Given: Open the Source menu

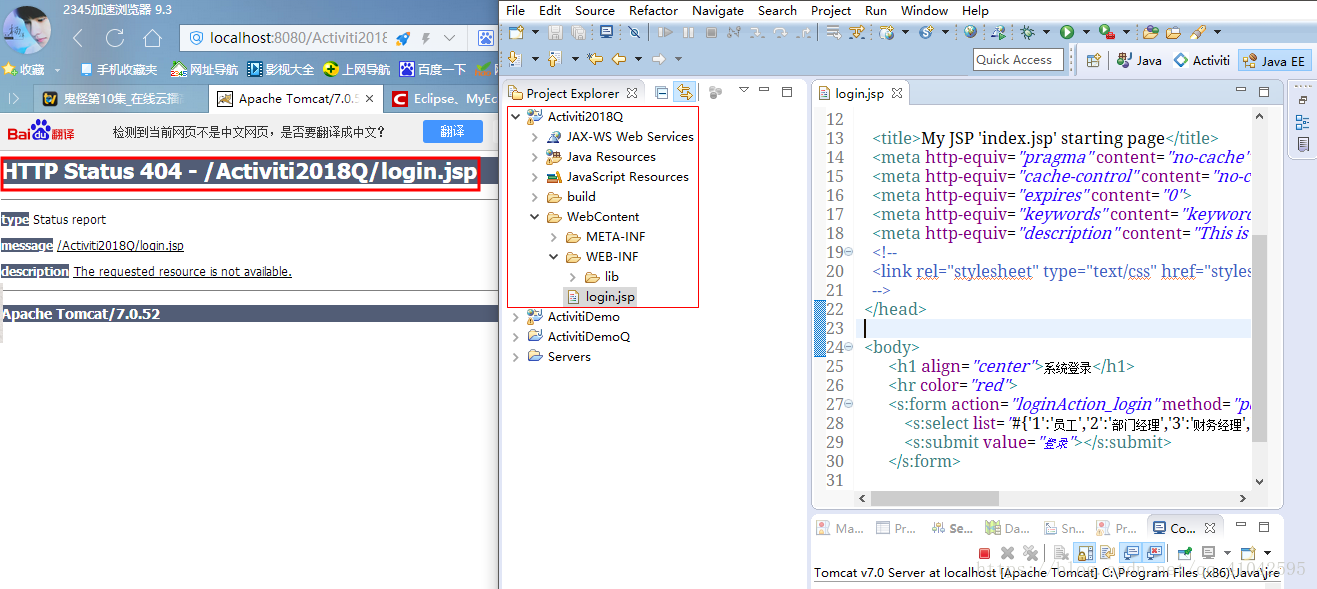Looking at the screenshot, I should 595,10.
